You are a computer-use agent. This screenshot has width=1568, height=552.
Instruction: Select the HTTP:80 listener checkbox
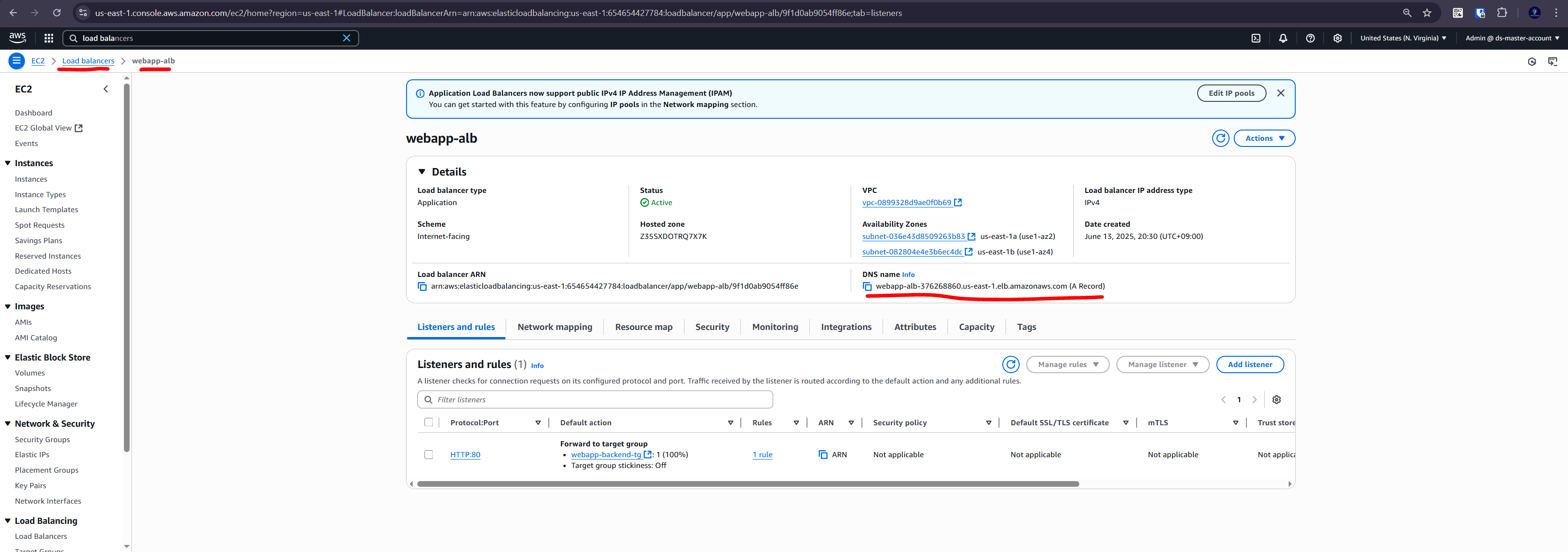coord(429,455)
